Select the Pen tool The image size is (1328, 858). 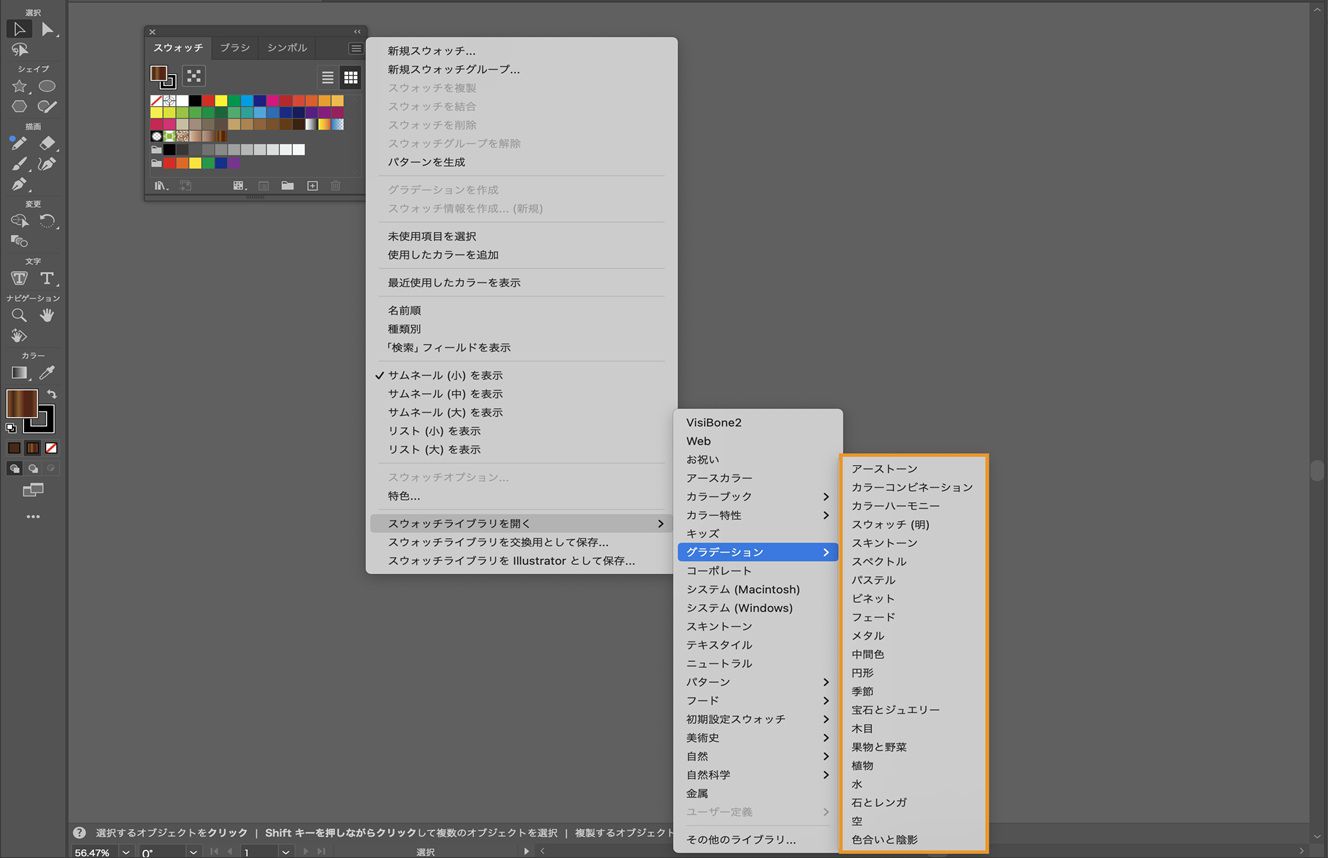pyautogui.click(x=19, y=184)
